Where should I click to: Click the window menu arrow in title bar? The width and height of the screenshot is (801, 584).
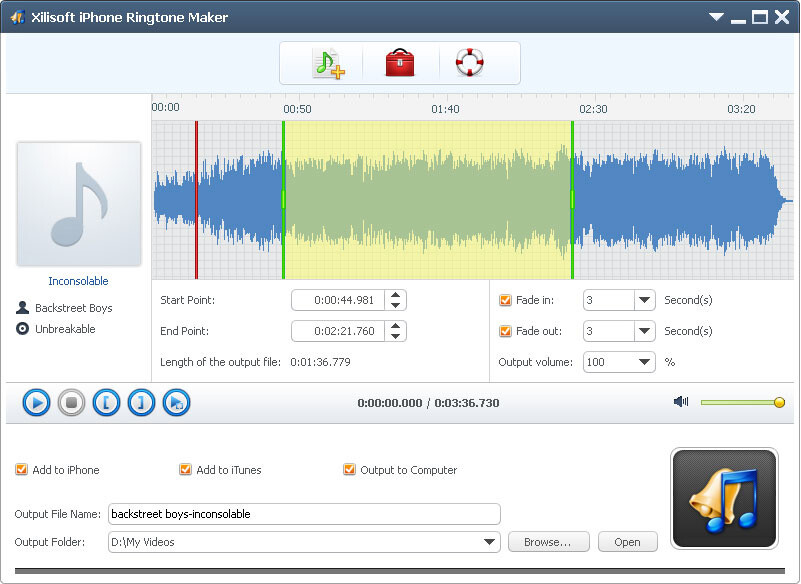click(x=716, y=17)
